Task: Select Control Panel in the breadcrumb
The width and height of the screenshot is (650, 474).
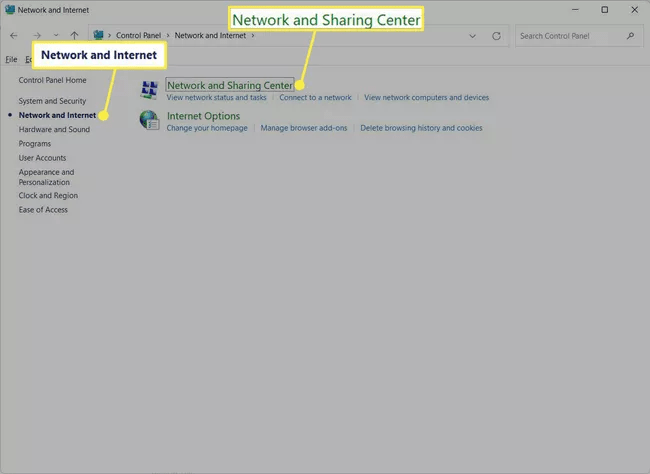Action: click(x=138, y=36)
